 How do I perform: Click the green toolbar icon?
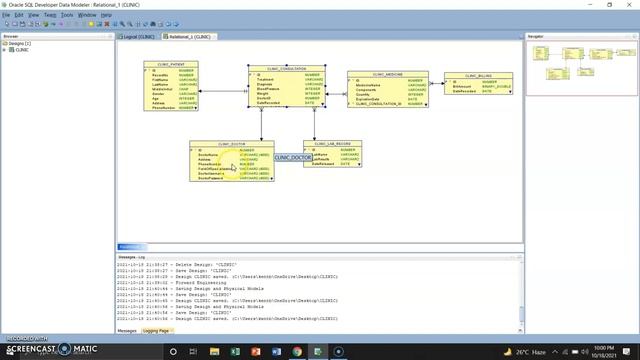46,24
